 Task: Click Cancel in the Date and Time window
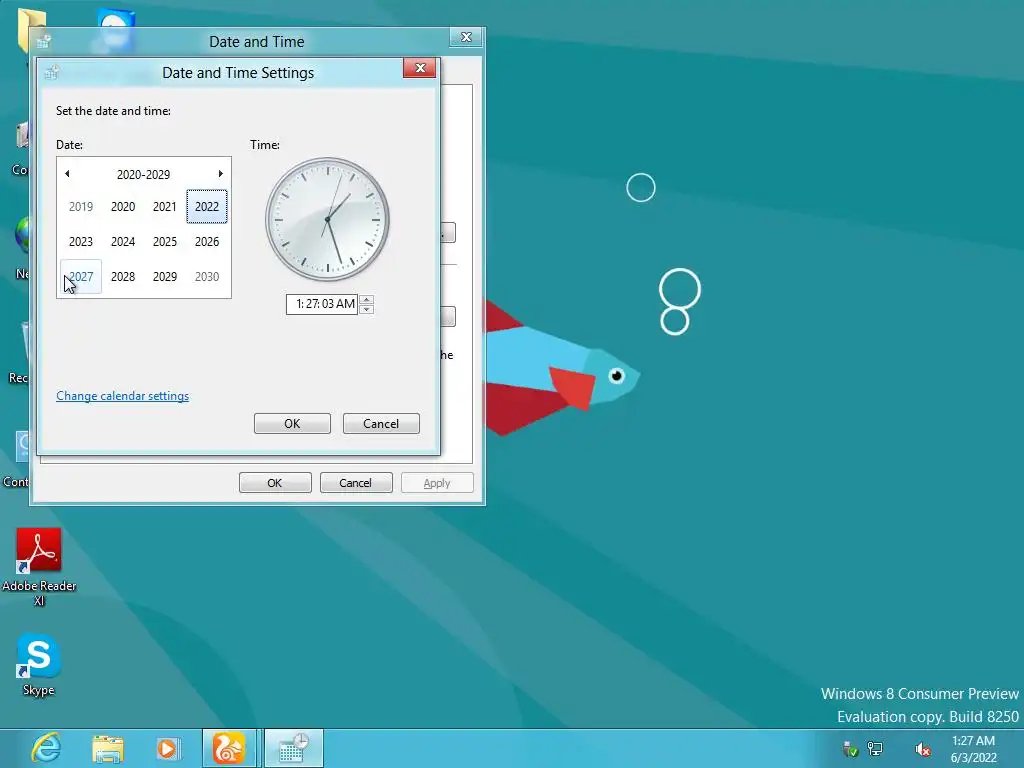356,483
